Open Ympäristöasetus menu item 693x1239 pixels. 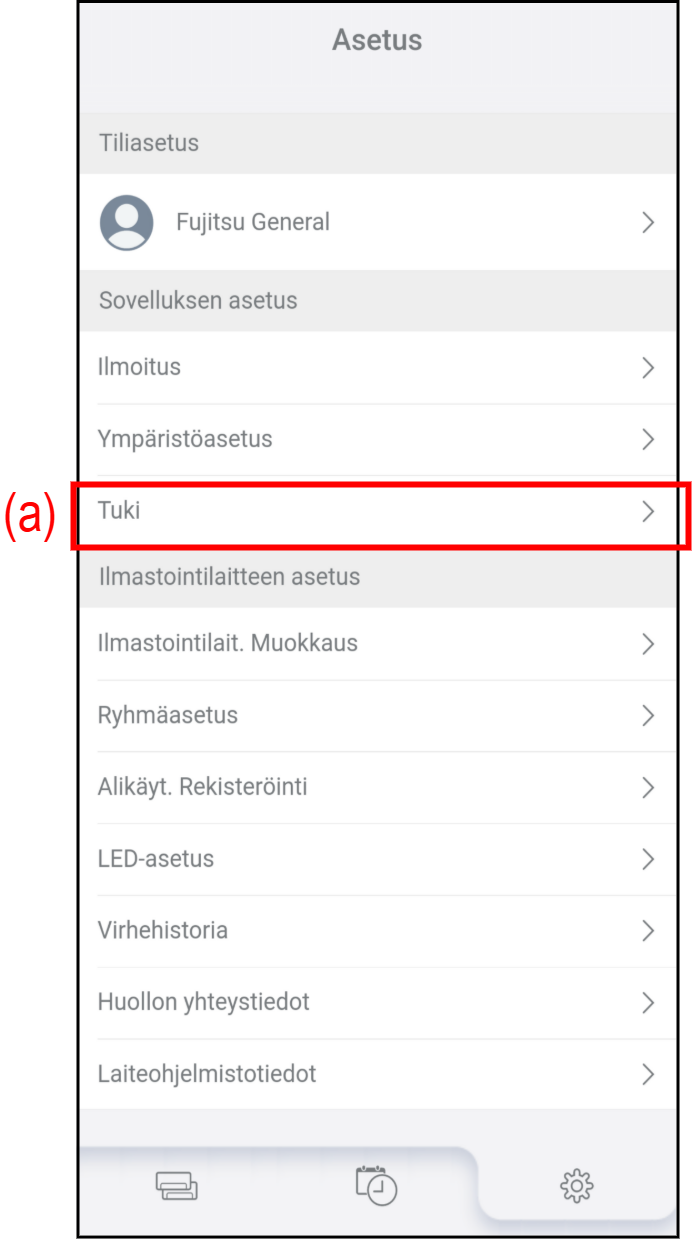pos(185,439)
